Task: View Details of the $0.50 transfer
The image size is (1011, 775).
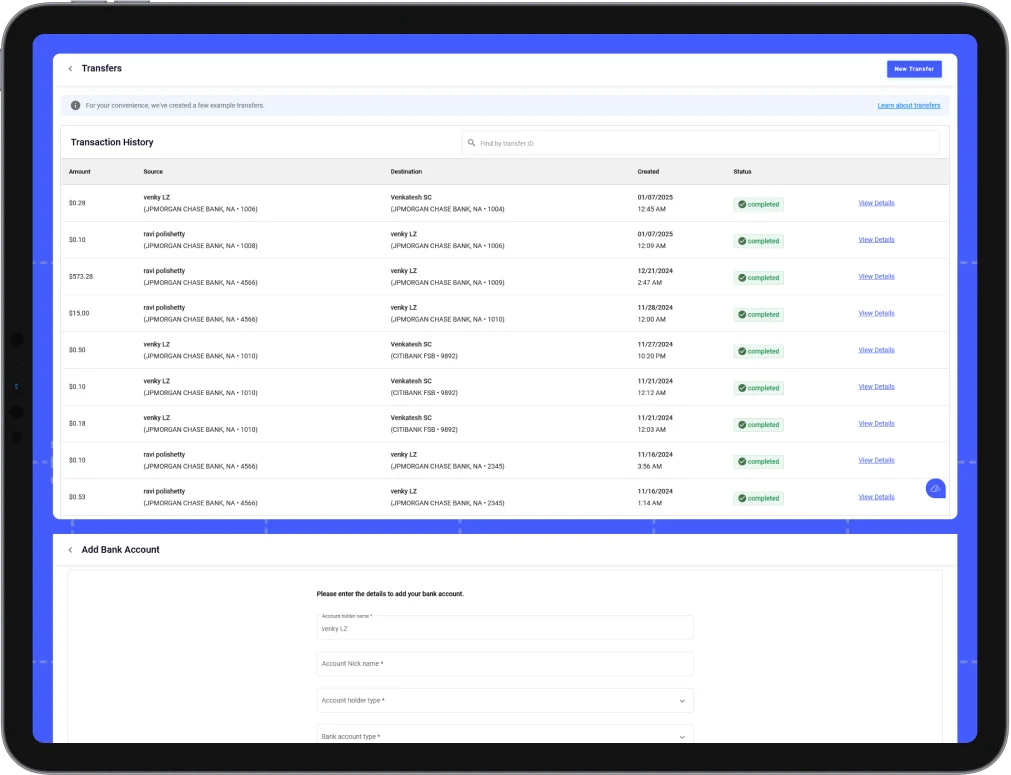Action: coord(876,350)
